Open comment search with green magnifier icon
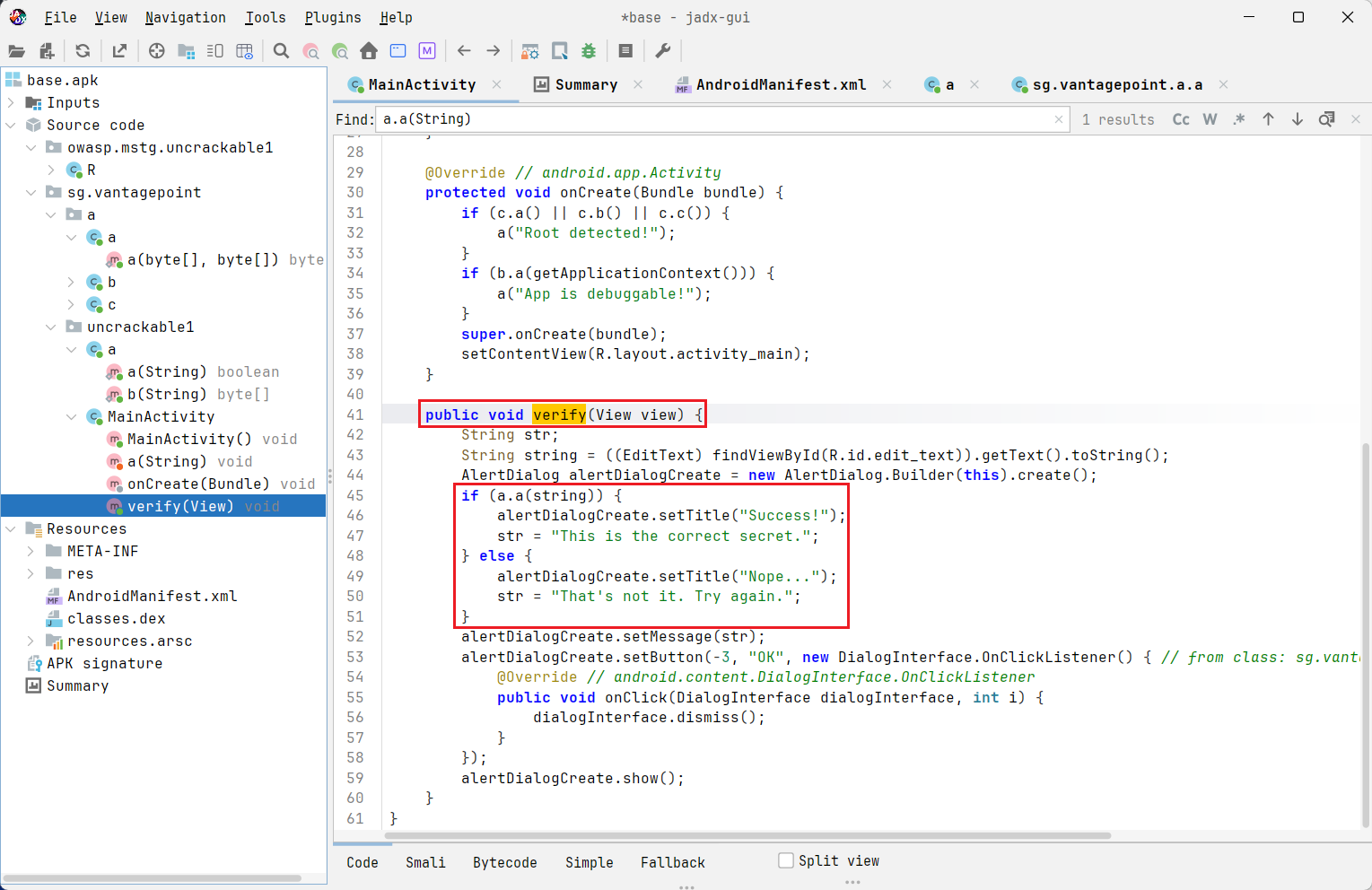 point(340,51)
